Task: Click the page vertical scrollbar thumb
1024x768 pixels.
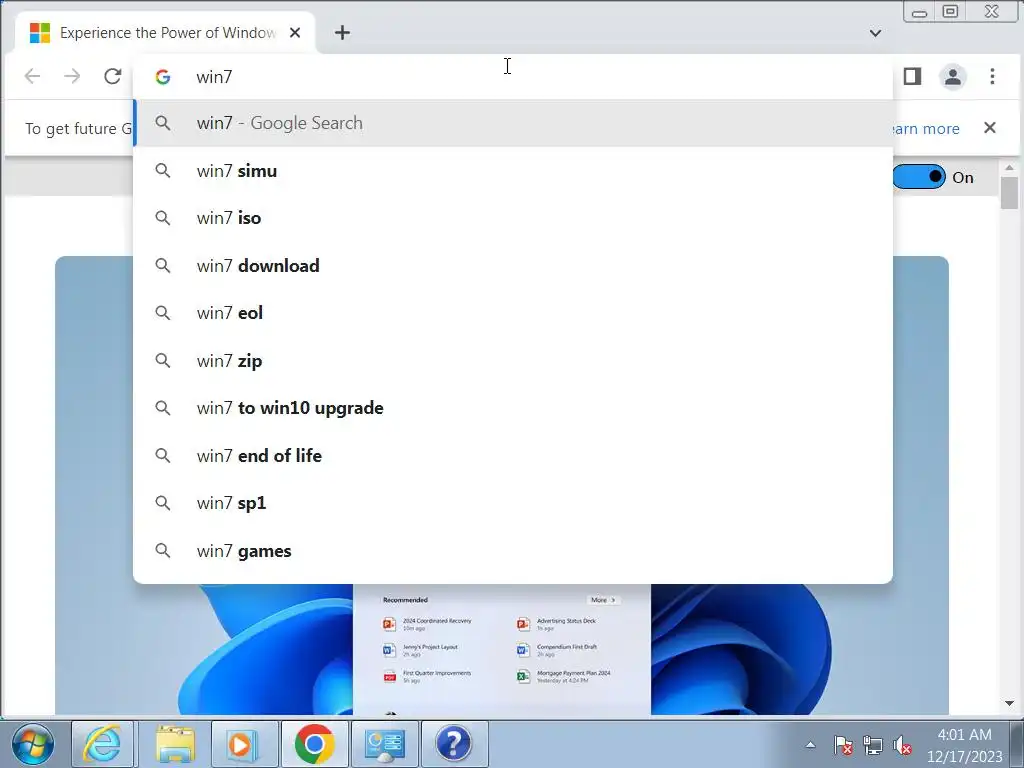Action: point(1010,193)
